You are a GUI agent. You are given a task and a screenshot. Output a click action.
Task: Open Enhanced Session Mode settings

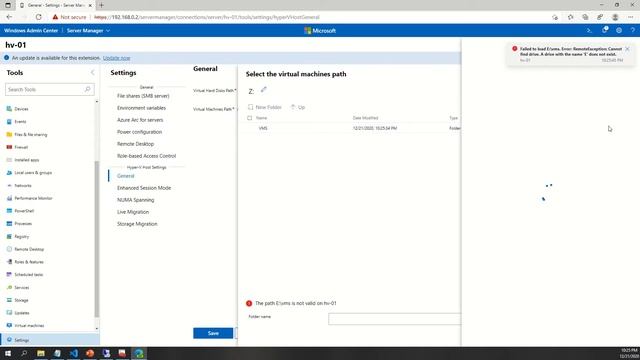tap(144, 188)
